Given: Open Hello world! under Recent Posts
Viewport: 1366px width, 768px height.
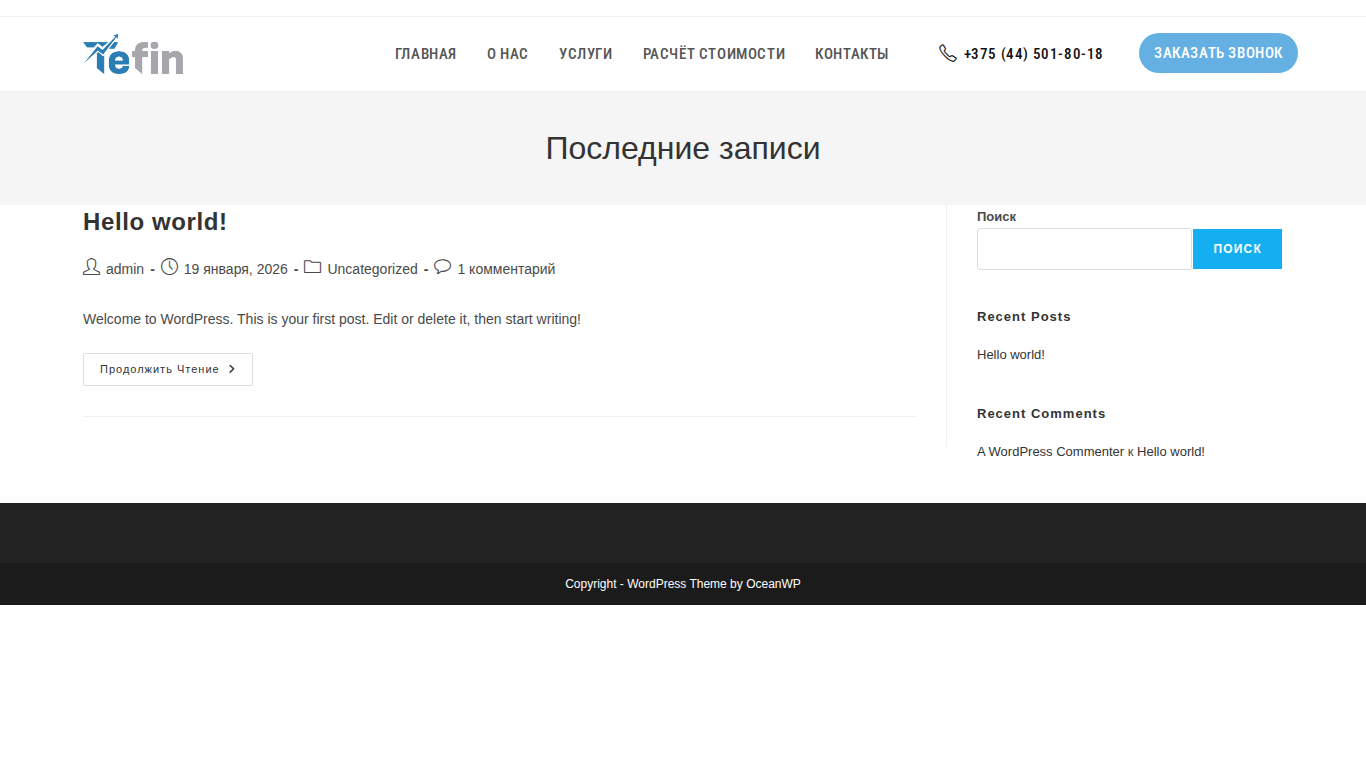Looking at the screenshot, I should click(x=1011, y=355).
